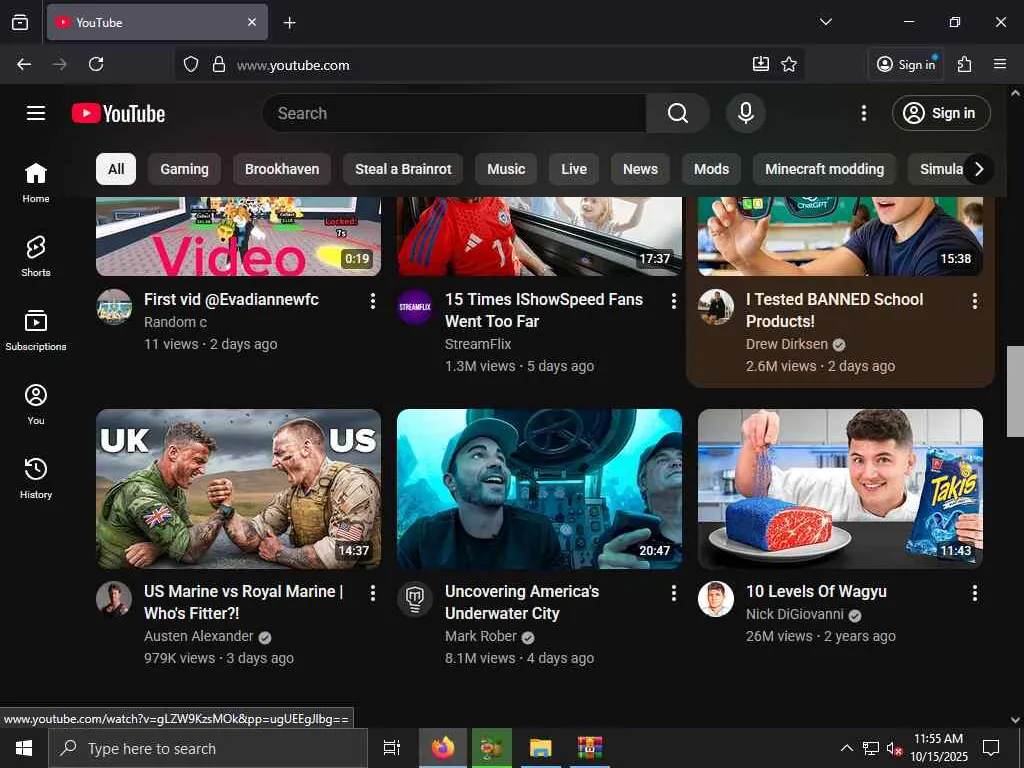Viewport: 1024px width, 768px height.
Task: Open History in the sidebar
Action: pos(36,478)
